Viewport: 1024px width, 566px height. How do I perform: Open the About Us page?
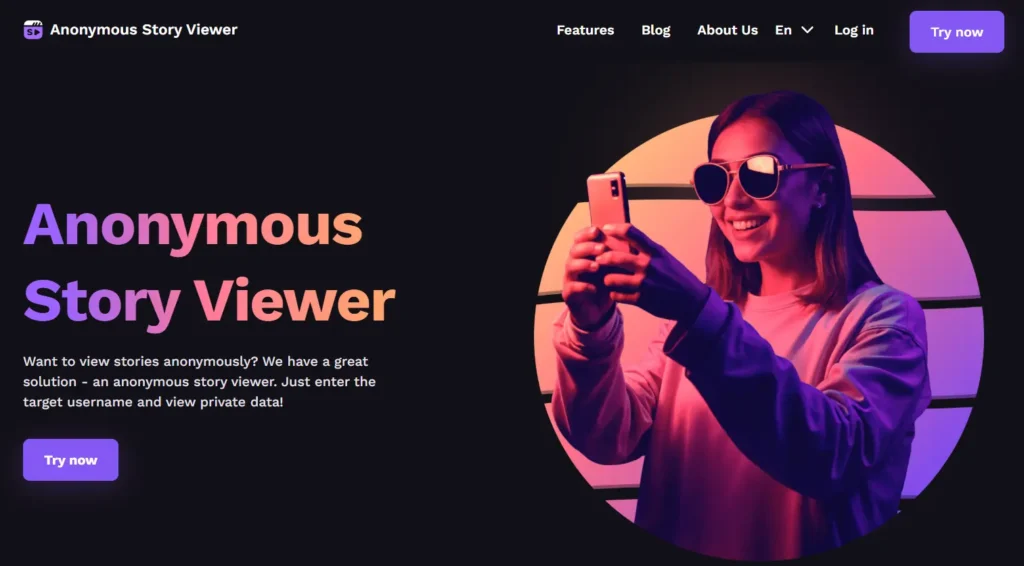pyautogui.click(x=728, y=30)
